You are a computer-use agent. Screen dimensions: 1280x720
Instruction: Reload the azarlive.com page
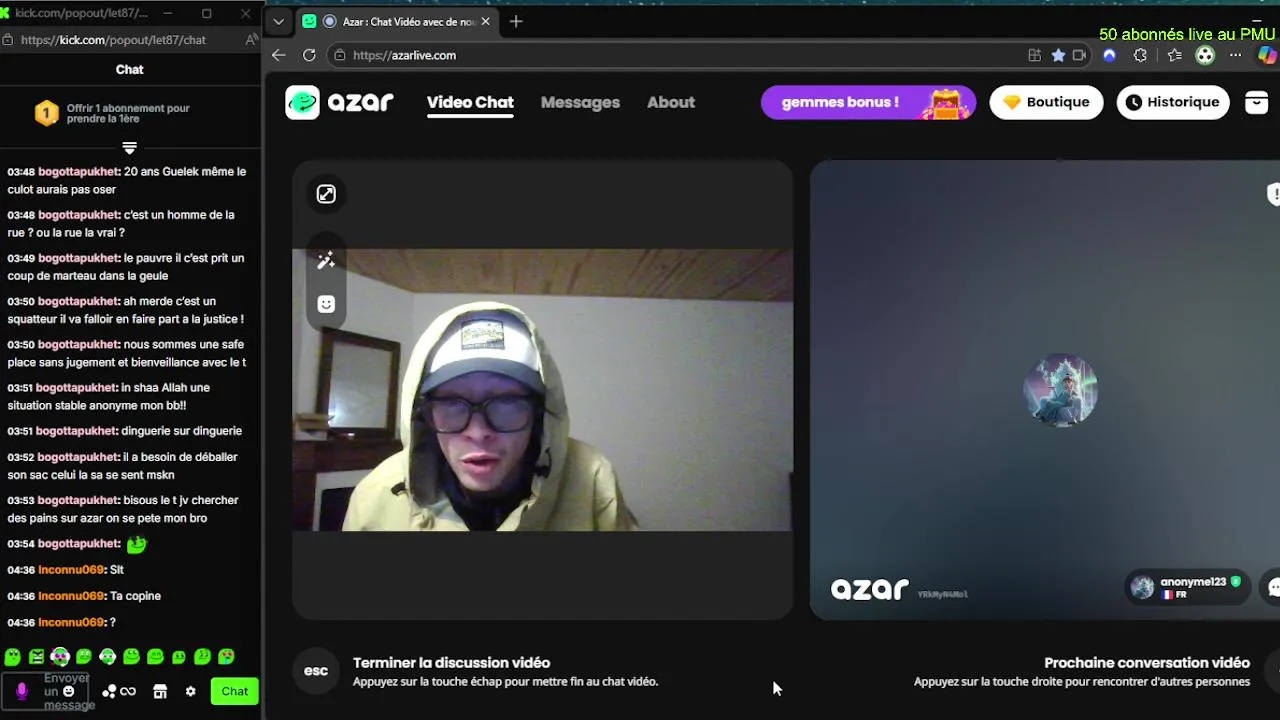309,55
